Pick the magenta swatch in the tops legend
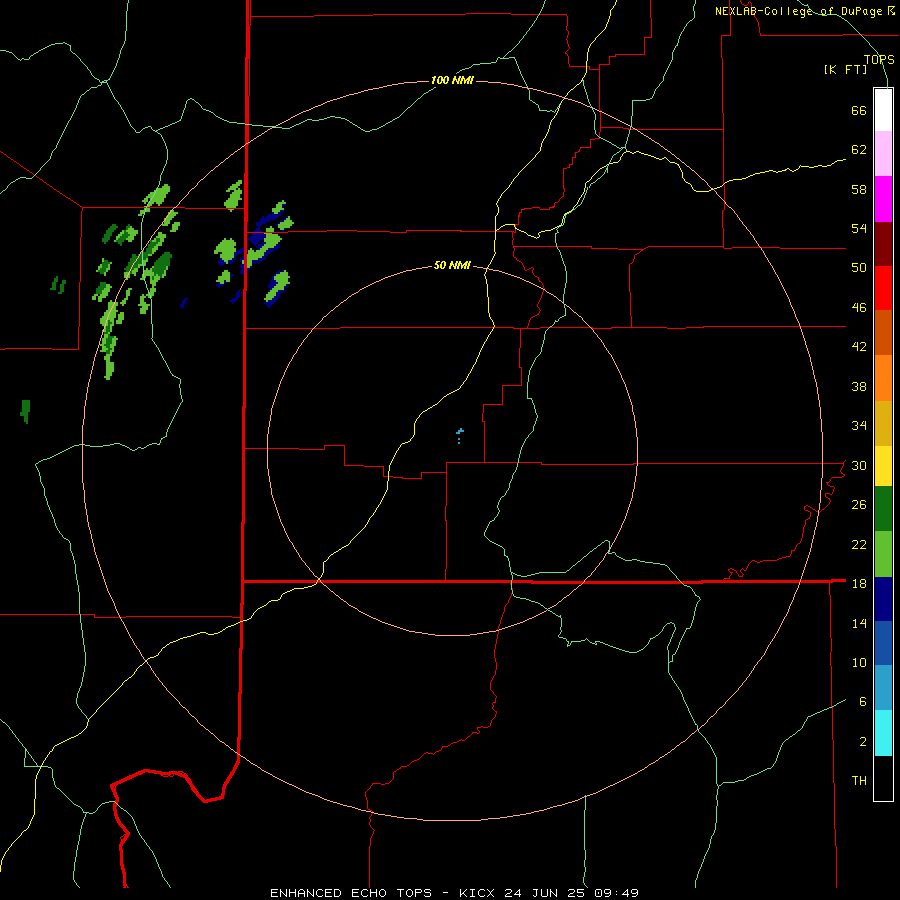Image resolution: width=900 pixels, height=900 pixels. coord(883,199)
